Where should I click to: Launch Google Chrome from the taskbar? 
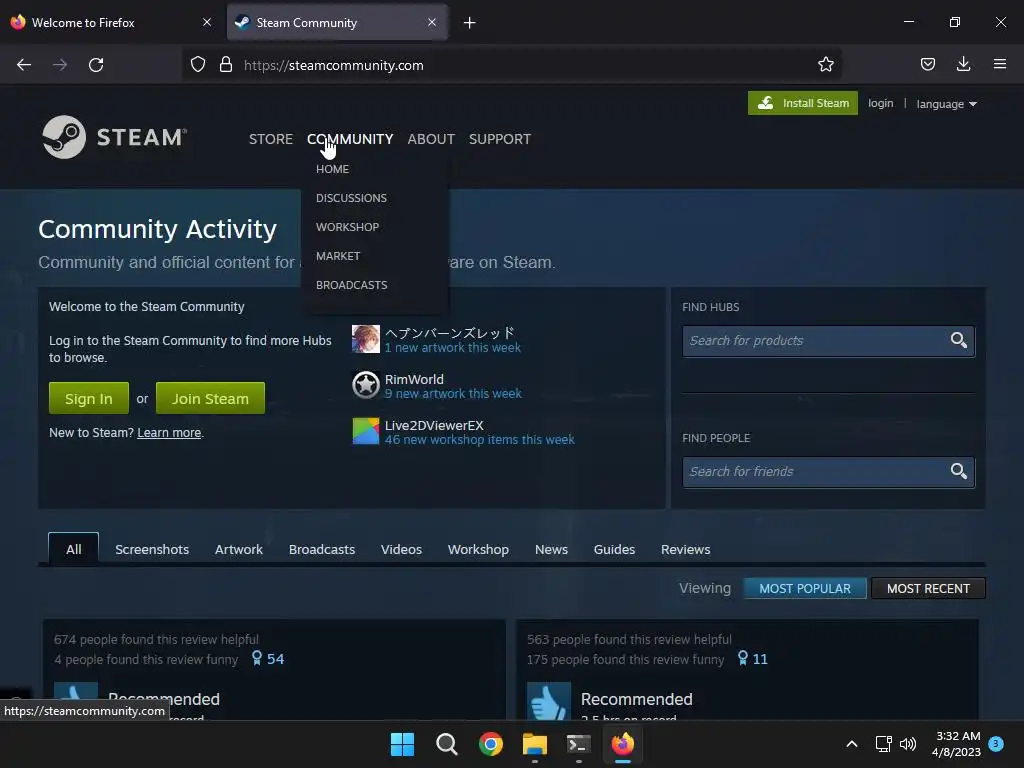(490, 744)
